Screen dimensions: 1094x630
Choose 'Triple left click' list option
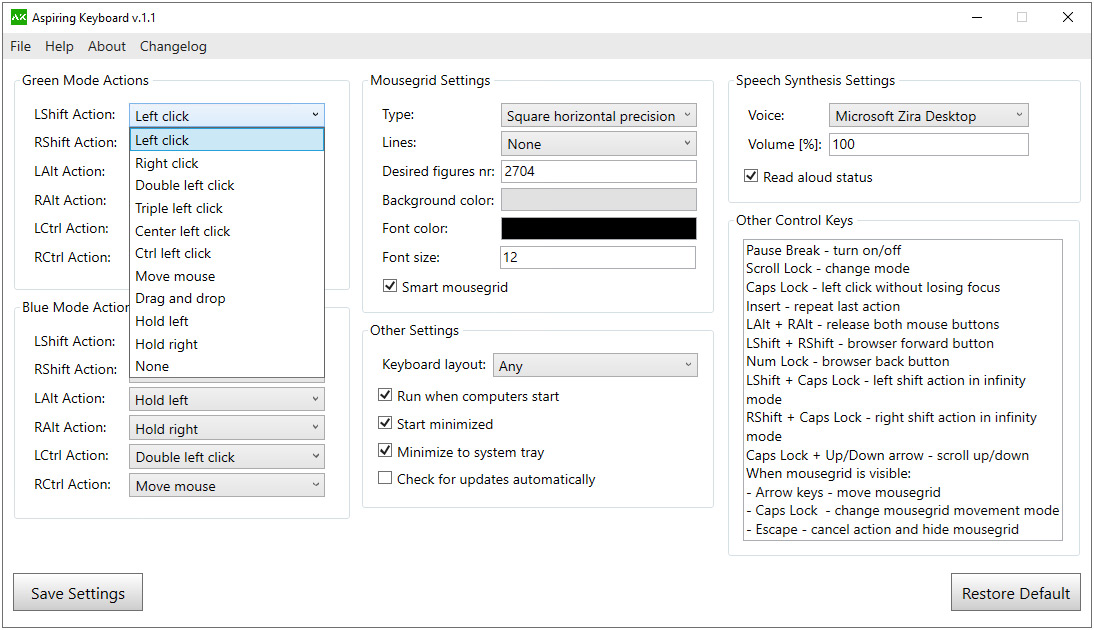pyautogui.click(x=227, y=209)
